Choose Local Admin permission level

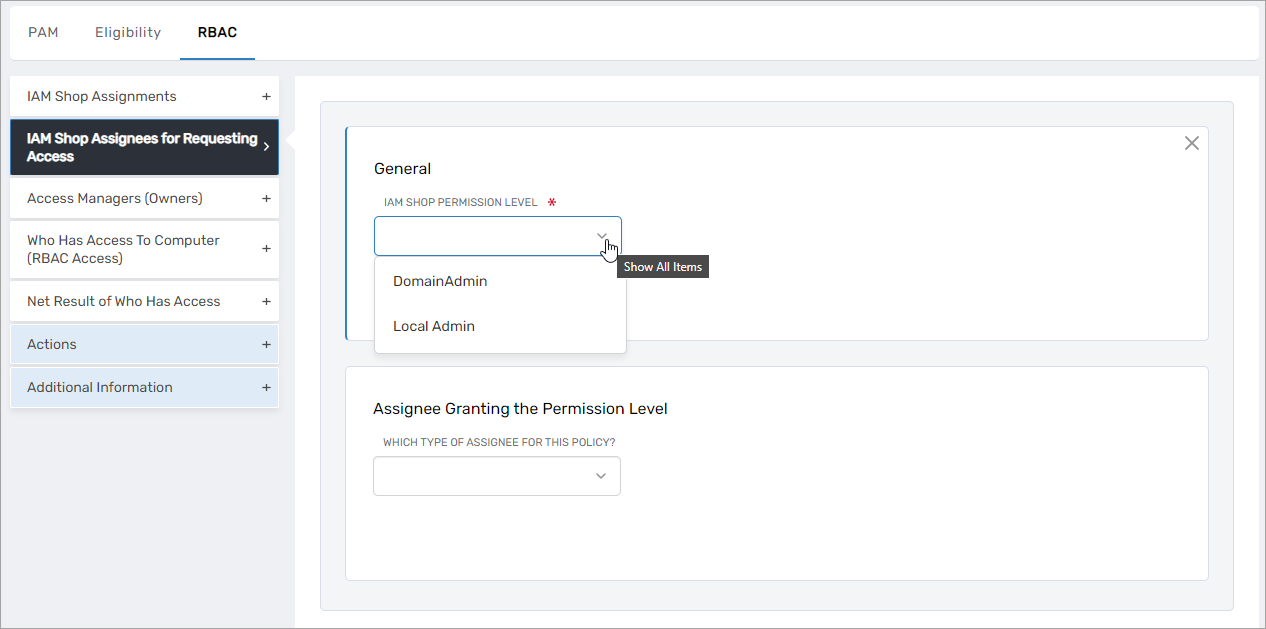pyautogui.click(x=434, y=325)
